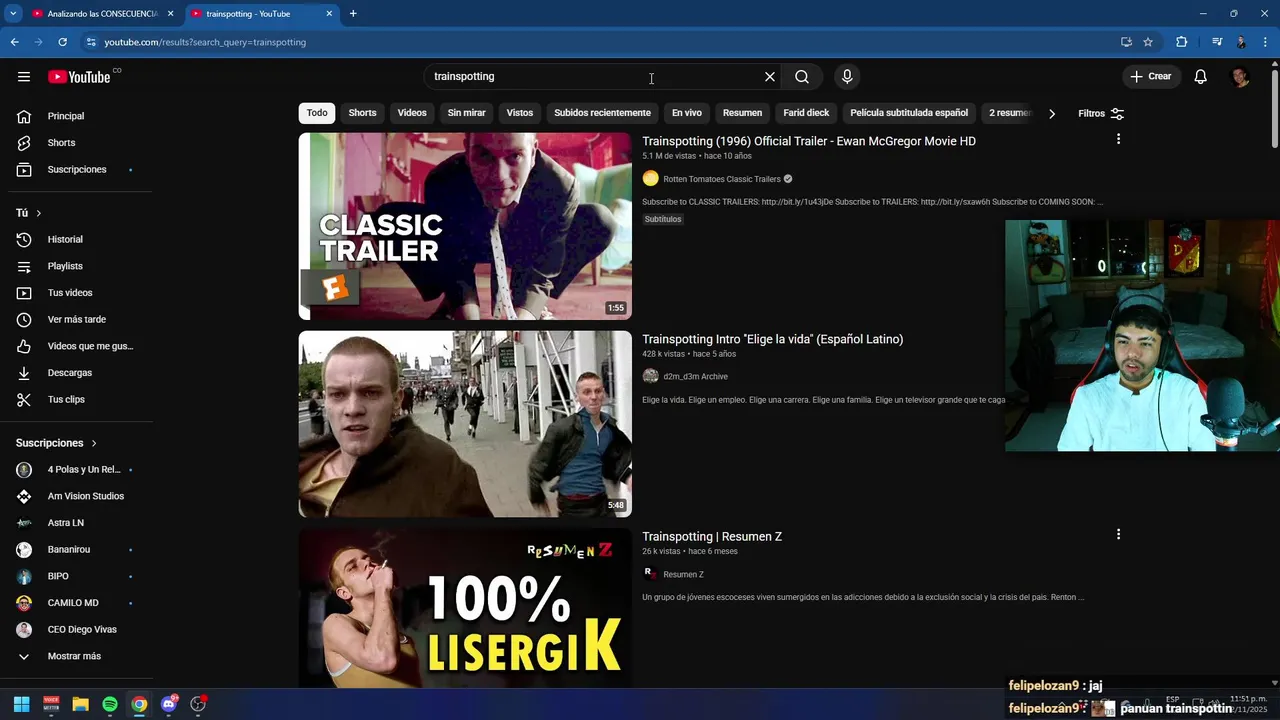This screenshot has width=1280, height=720.
Task: Go back in Chrome history
Action: 14,42
